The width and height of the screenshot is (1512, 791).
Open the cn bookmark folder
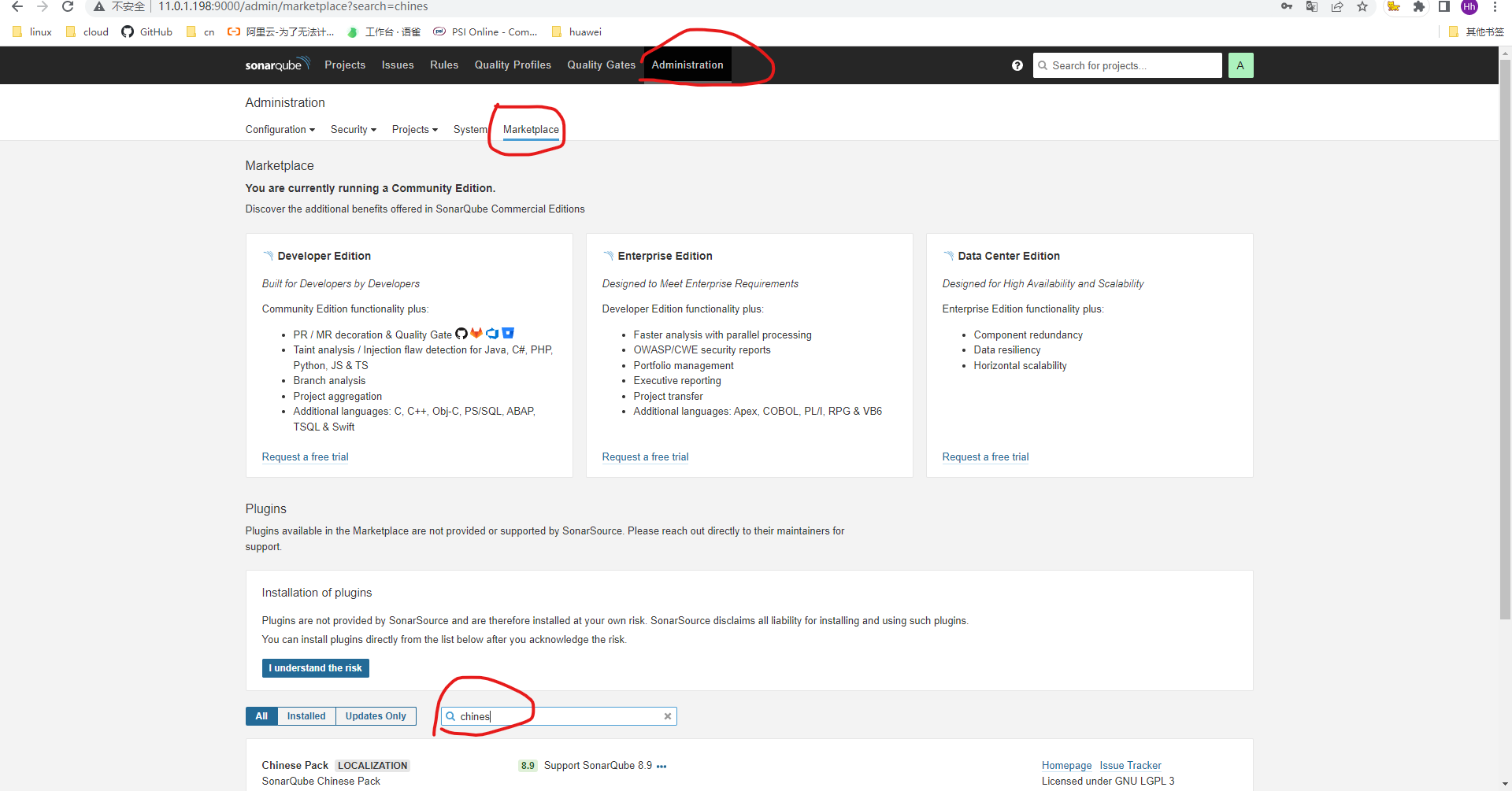click(201, 31)
